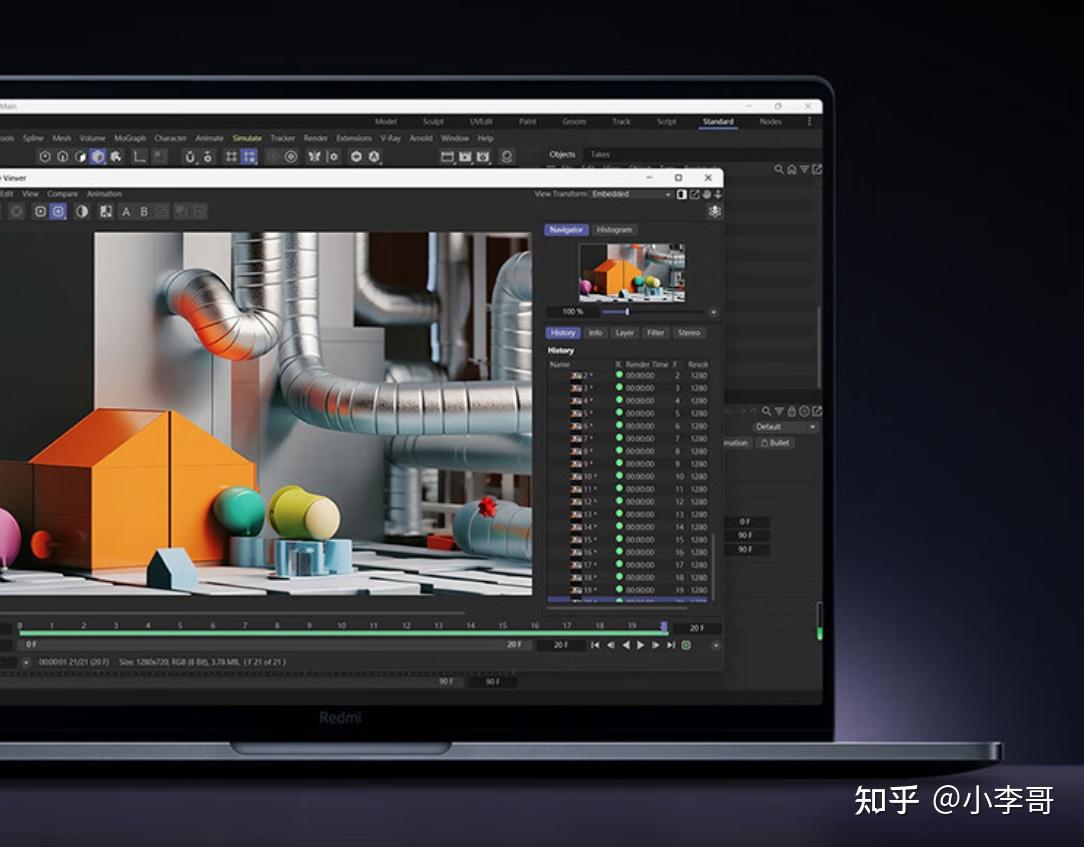The width and height of the screenshot is (1084, 847).
Task: Open the Filter tab in Picture Viewer
Action: (x=656, y=333)
